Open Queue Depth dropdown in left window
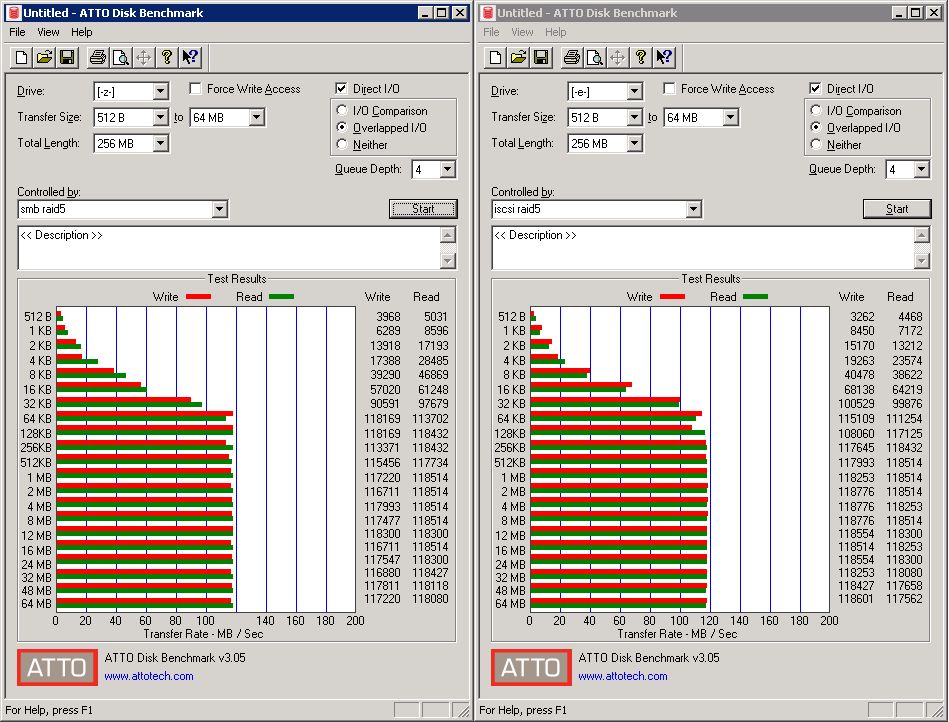This screenshot has width=949, height=722. coord(447,169)
